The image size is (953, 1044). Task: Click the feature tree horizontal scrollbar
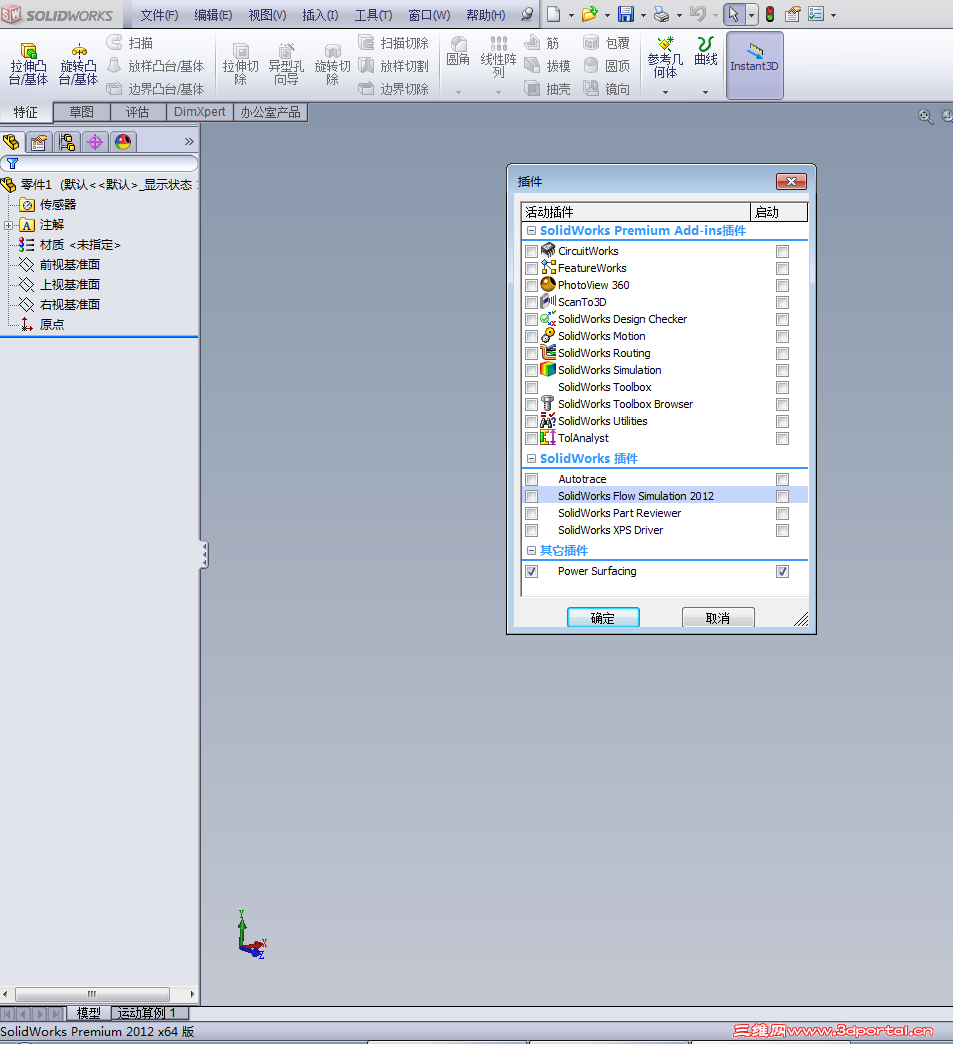click(92, 994)
